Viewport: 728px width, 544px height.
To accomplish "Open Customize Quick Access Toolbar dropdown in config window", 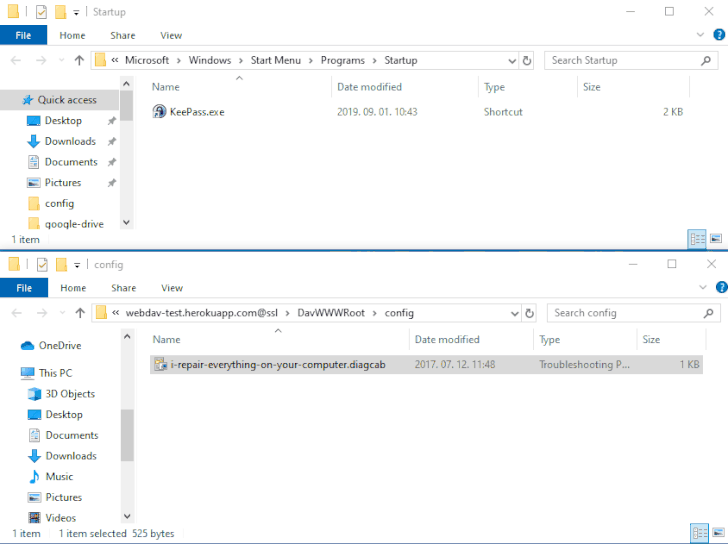I will click(77, 265).
